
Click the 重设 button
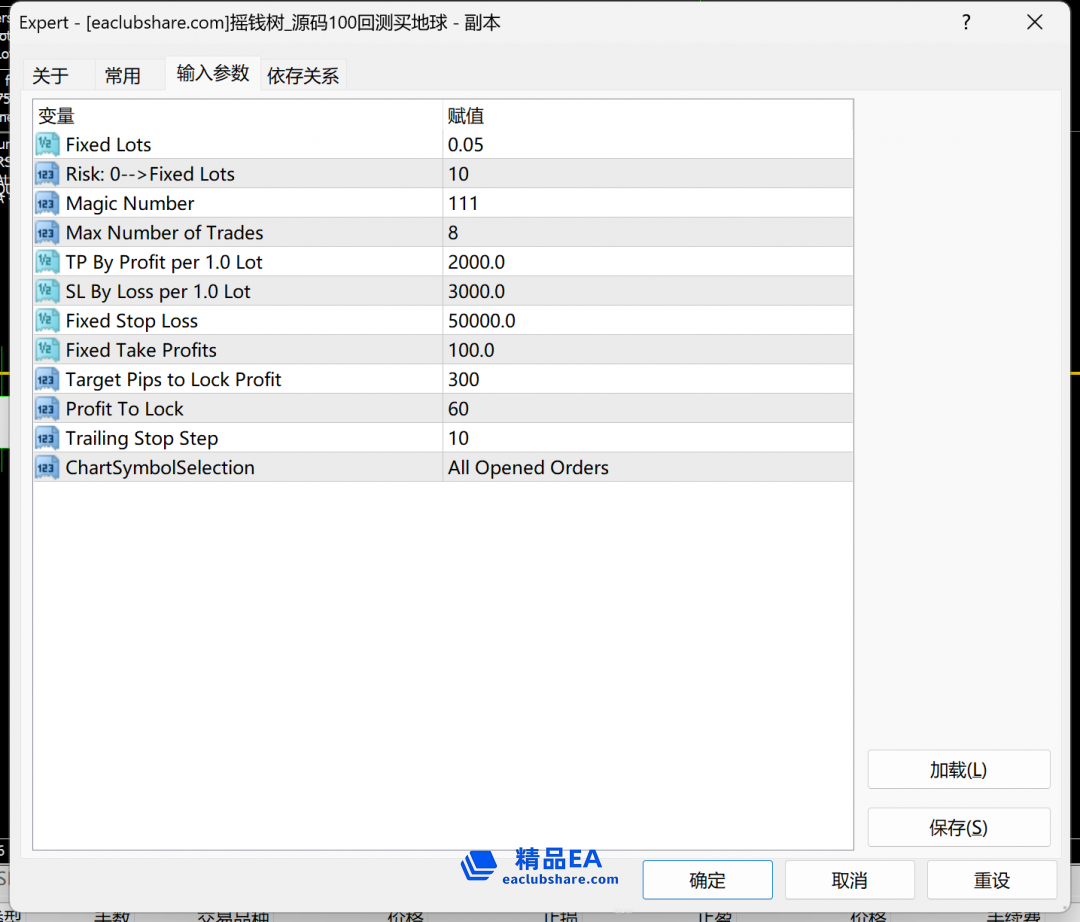[x=991, y=880]
